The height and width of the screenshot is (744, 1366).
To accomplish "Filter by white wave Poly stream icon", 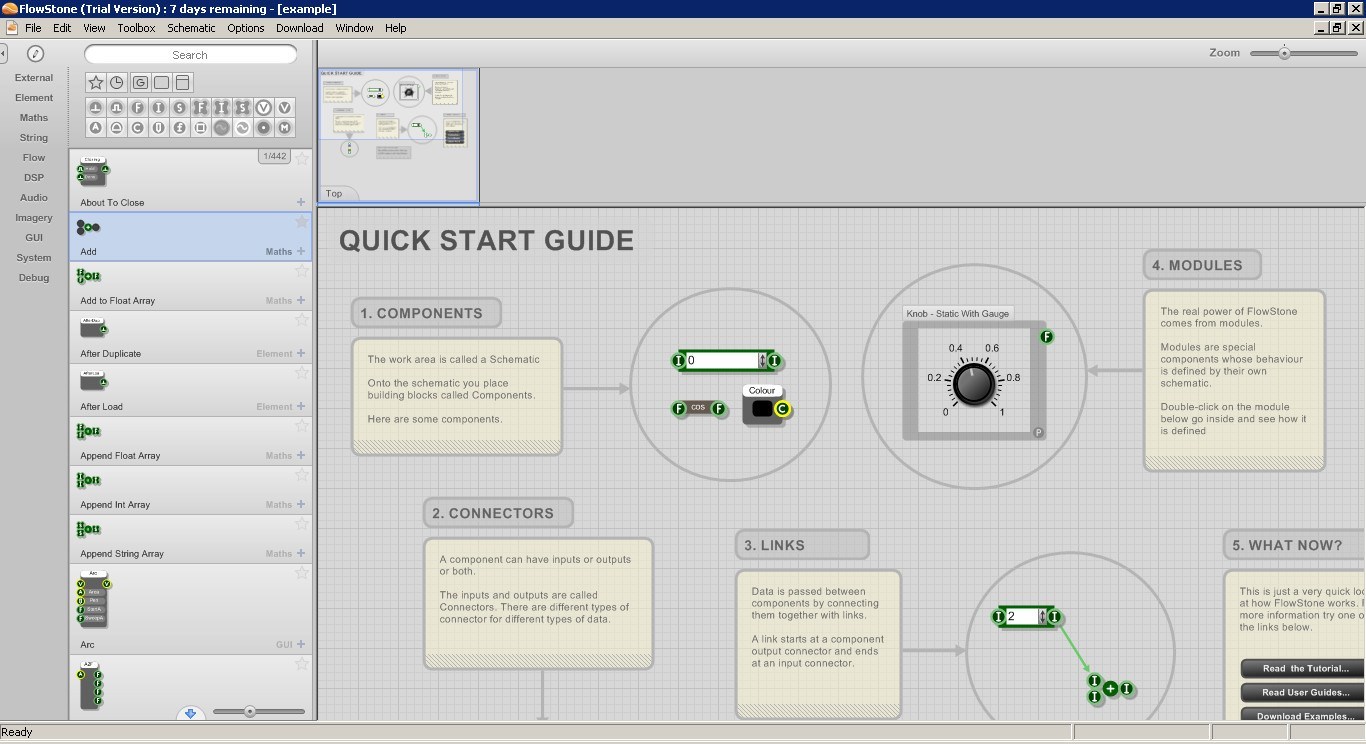I will point(243,128).
